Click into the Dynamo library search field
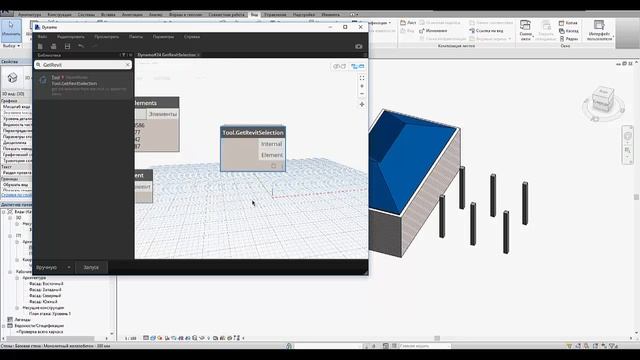Screen dimensions: 640x360 (83, 65)
